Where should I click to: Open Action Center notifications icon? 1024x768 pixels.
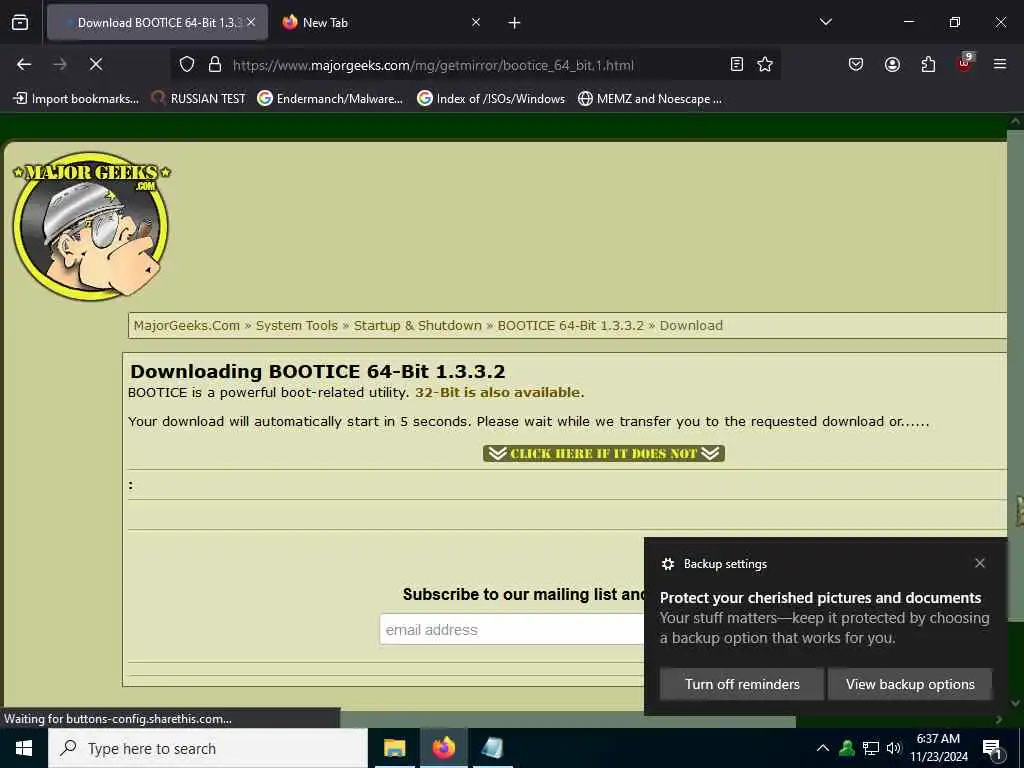pos(992,748)
